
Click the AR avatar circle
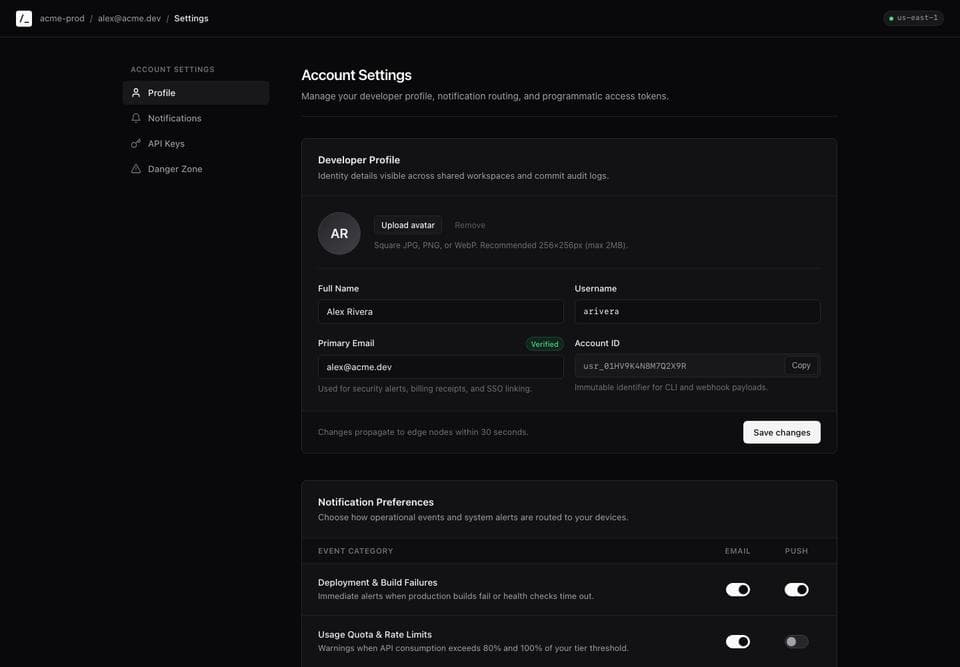click(x=339, y=233)
